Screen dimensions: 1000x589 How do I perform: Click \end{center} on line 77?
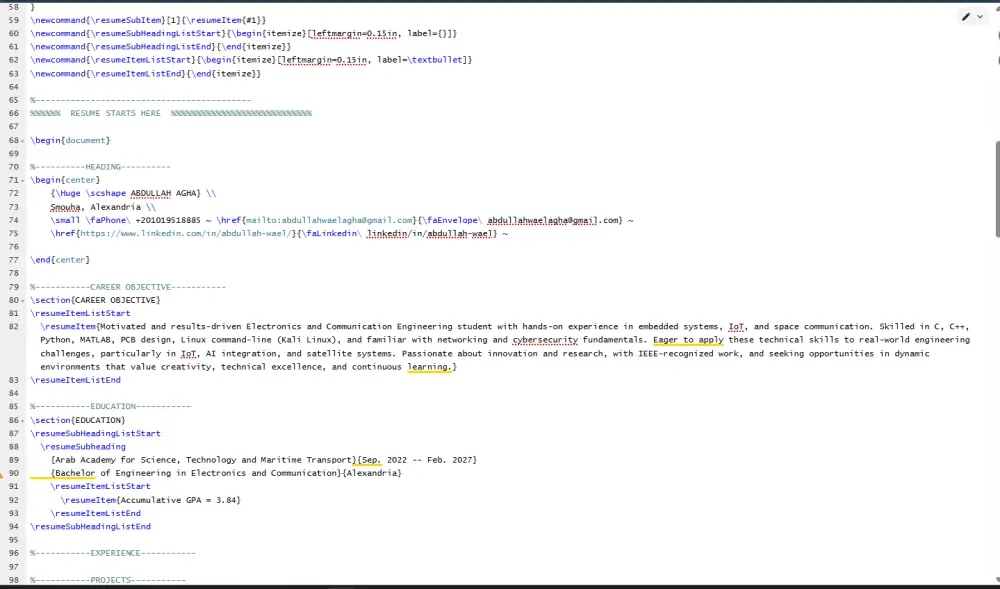[60, 260]
